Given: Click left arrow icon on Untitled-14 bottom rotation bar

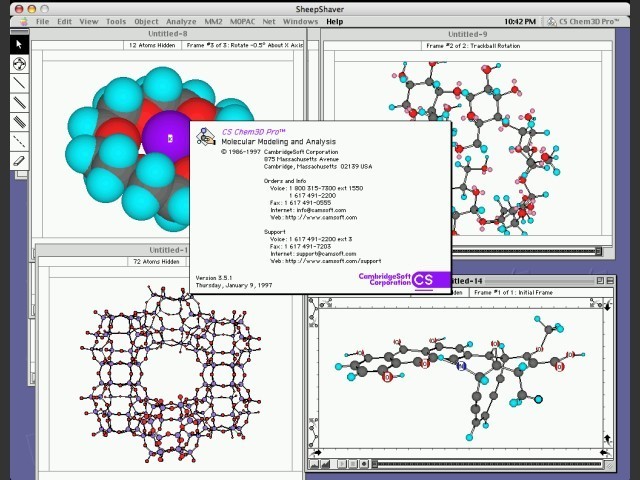Looking at the screenshot, I should 316,452.
